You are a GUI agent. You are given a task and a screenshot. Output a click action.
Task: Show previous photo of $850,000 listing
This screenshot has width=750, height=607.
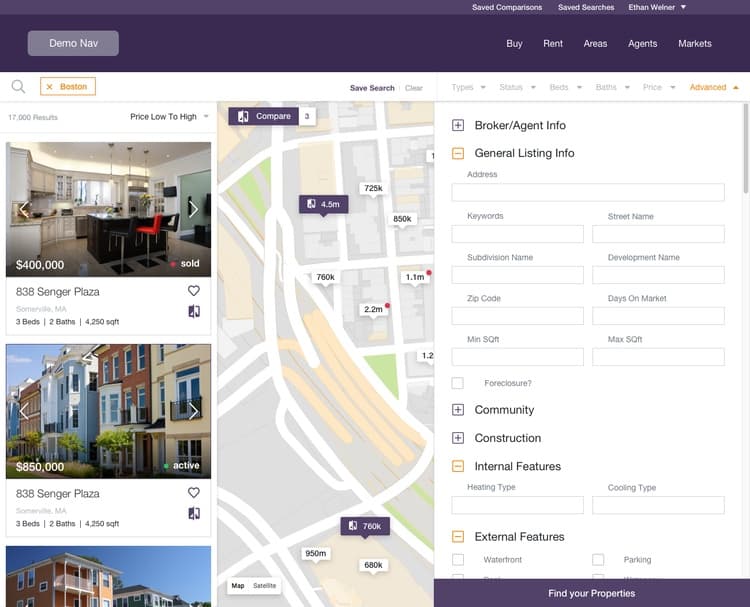24,411
